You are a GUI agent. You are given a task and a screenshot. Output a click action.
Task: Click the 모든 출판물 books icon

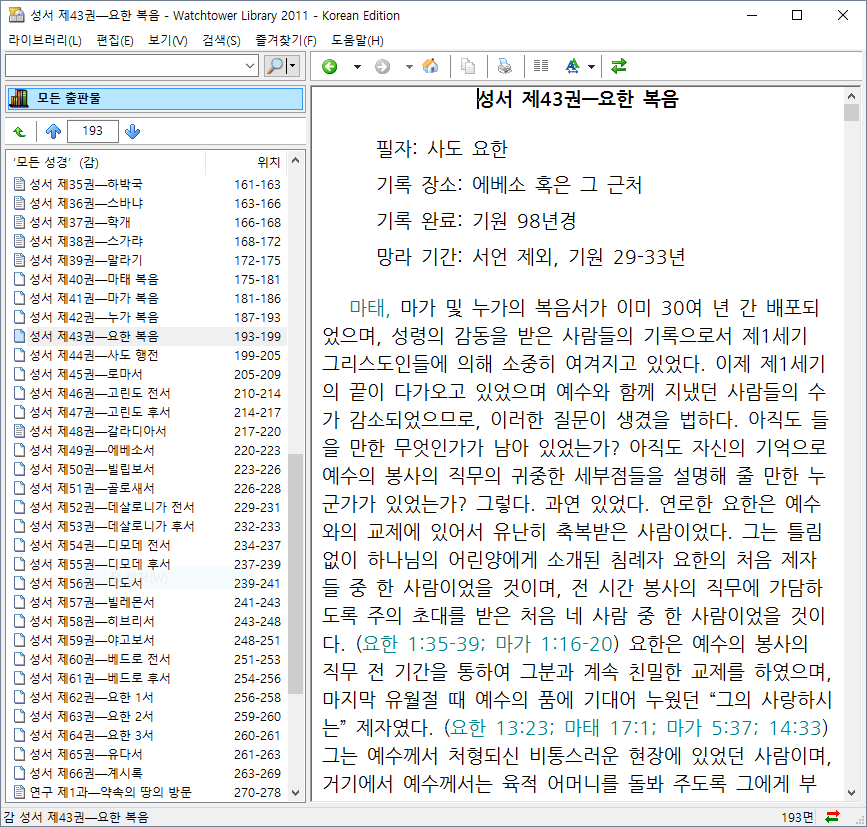coord(19,98)
